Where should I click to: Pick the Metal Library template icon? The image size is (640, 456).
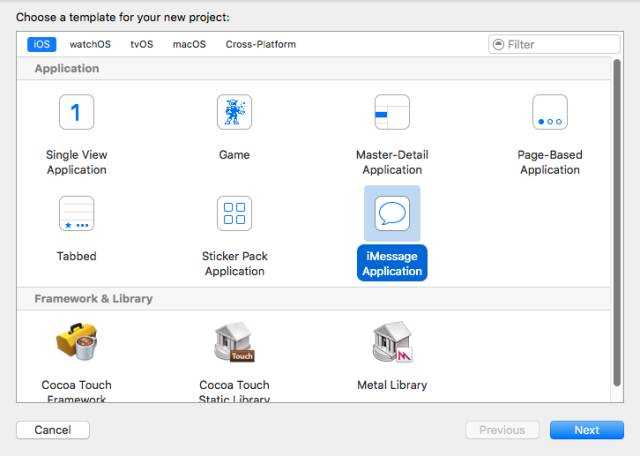coord(392,343)
